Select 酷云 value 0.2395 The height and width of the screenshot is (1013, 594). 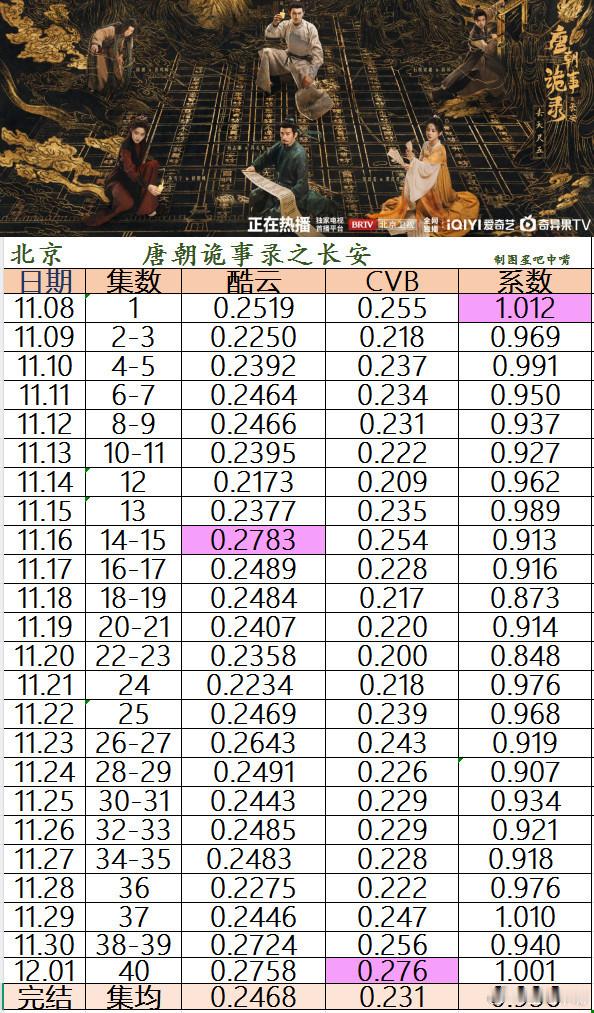click(x=253, y=454)
